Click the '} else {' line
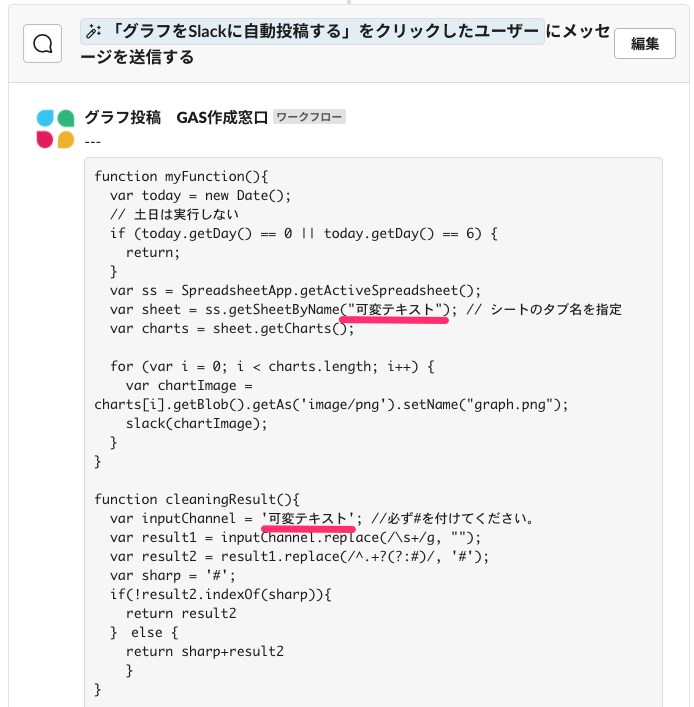The width and height of the screenshot is (694, 707). 144,633
